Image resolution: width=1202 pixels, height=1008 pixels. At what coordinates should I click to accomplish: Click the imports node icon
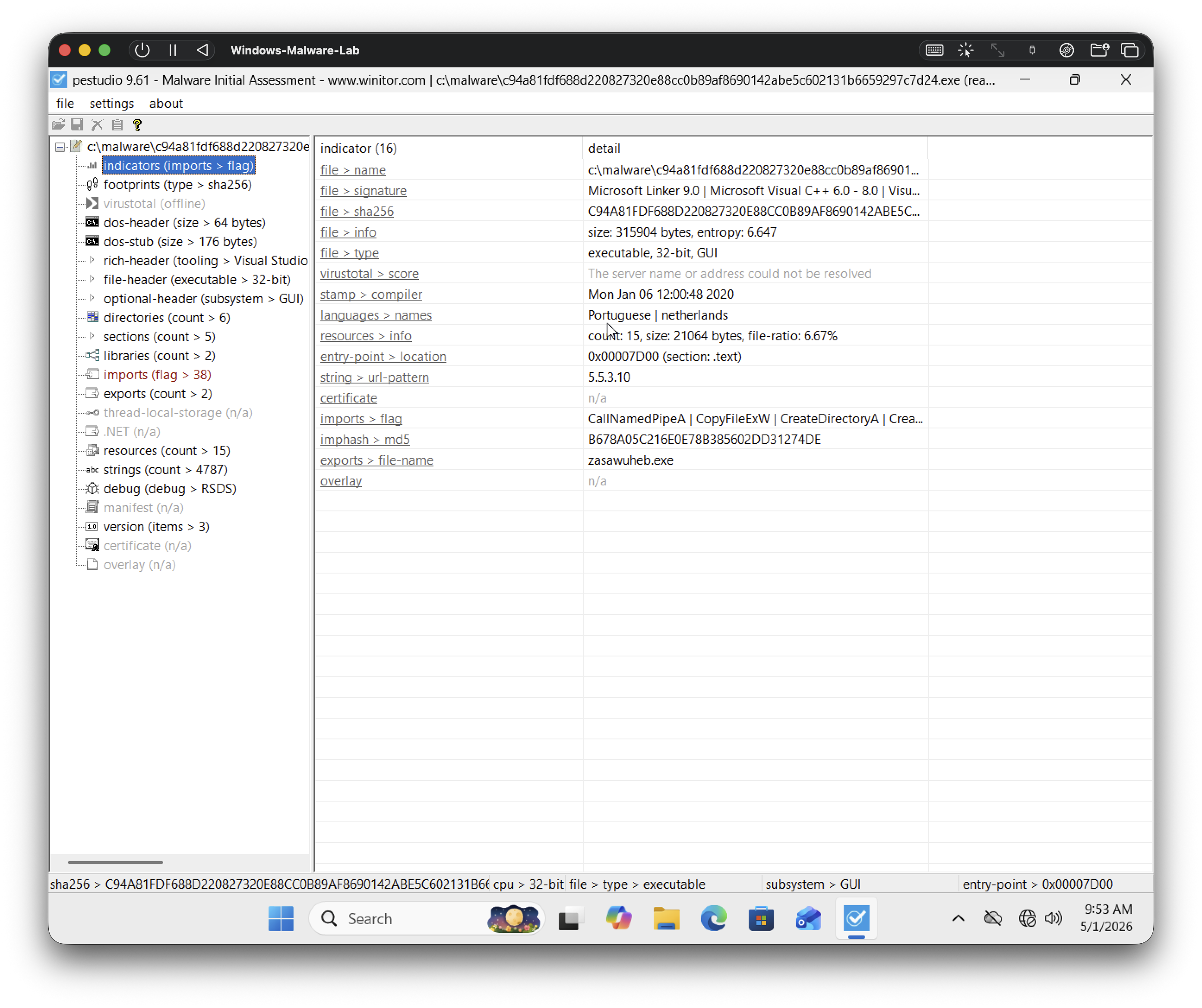click(92, 374)
